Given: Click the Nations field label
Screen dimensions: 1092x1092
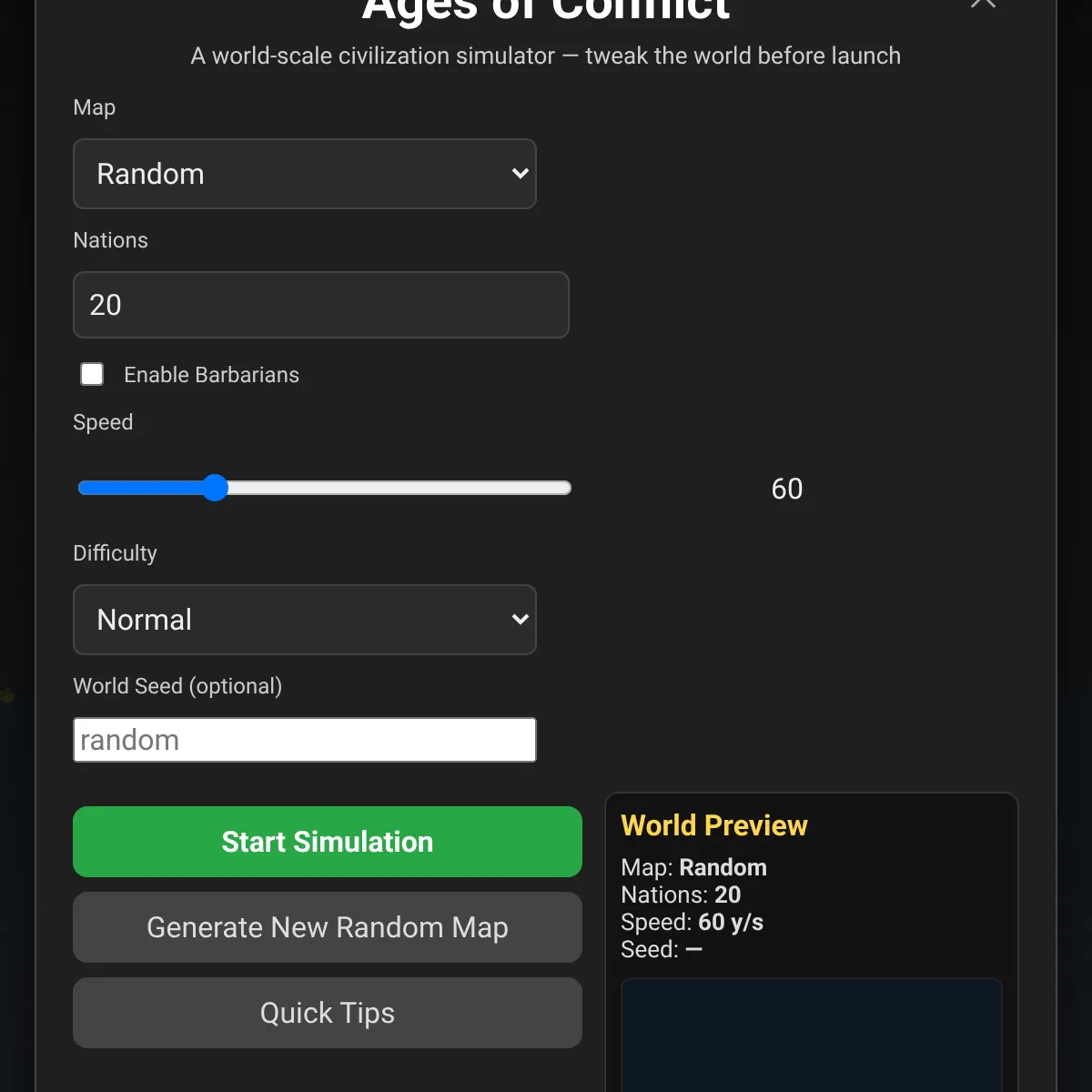Looking at the screenshot, I should [110, 240].
